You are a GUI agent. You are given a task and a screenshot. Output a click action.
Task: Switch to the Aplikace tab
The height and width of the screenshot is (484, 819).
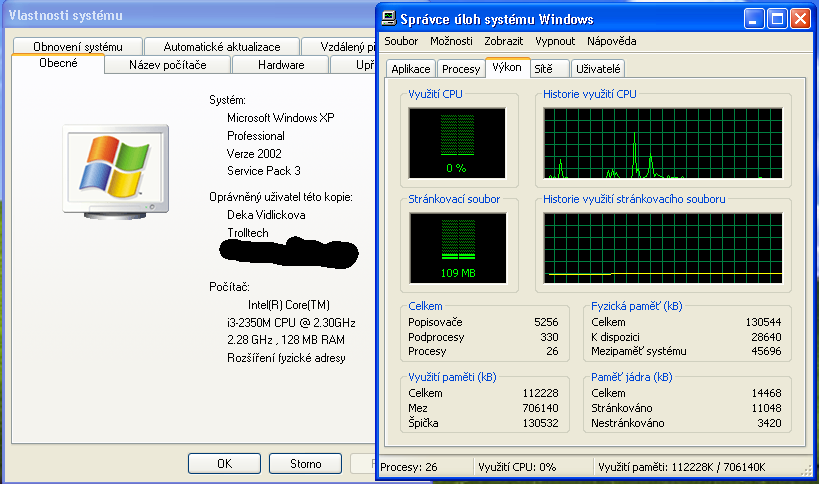(x=411, y=69)
